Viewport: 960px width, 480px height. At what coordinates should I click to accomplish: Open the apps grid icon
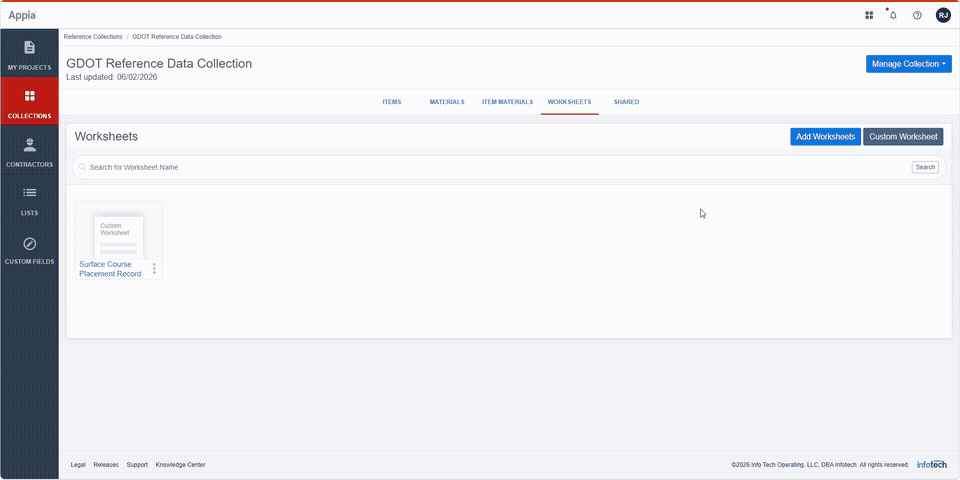click(x=869, y=15)
